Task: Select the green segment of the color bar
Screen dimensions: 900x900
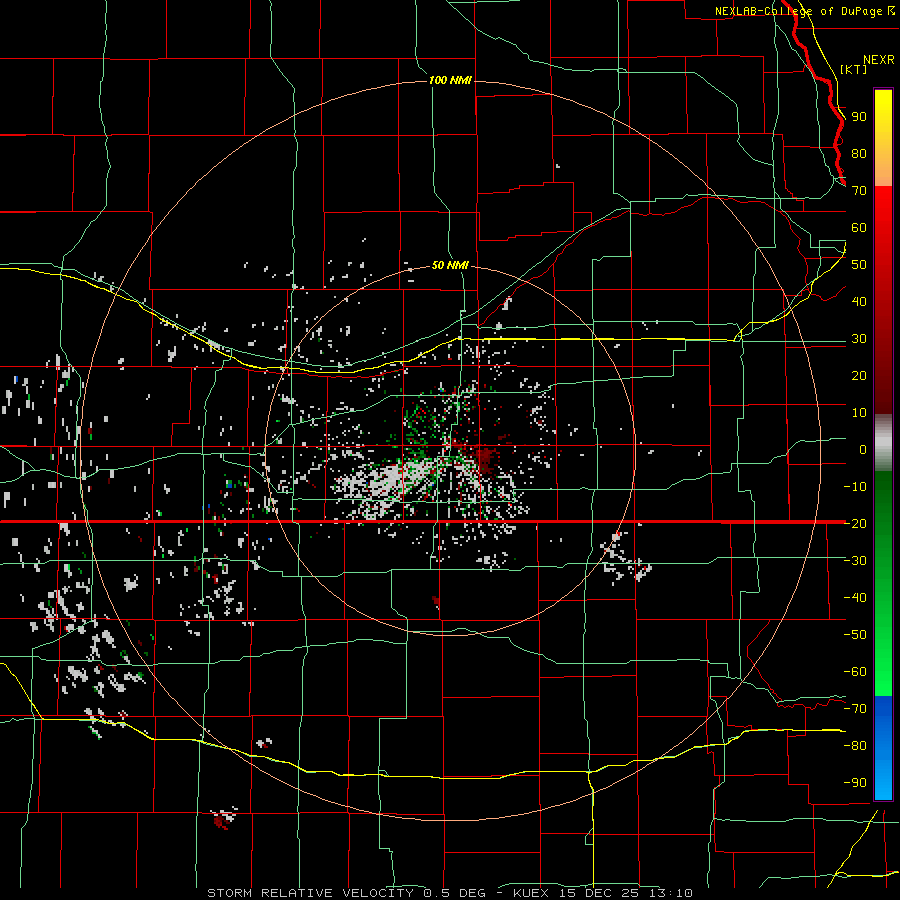Action: pyautogui.click(x=883, y=583)
